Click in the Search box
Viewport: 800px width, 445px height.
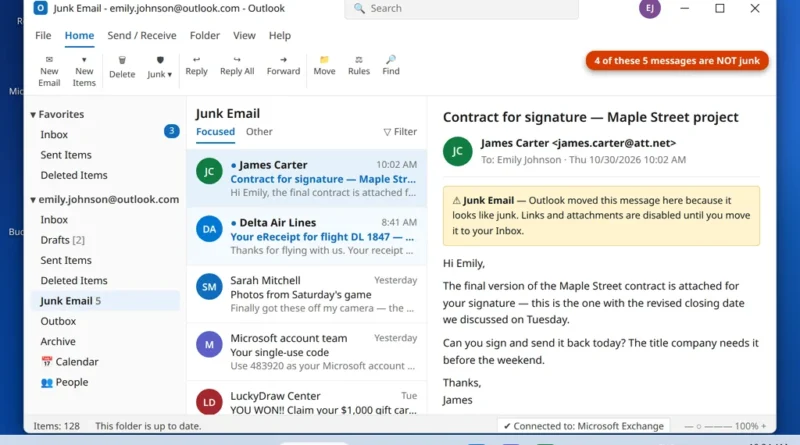[461, 9]
